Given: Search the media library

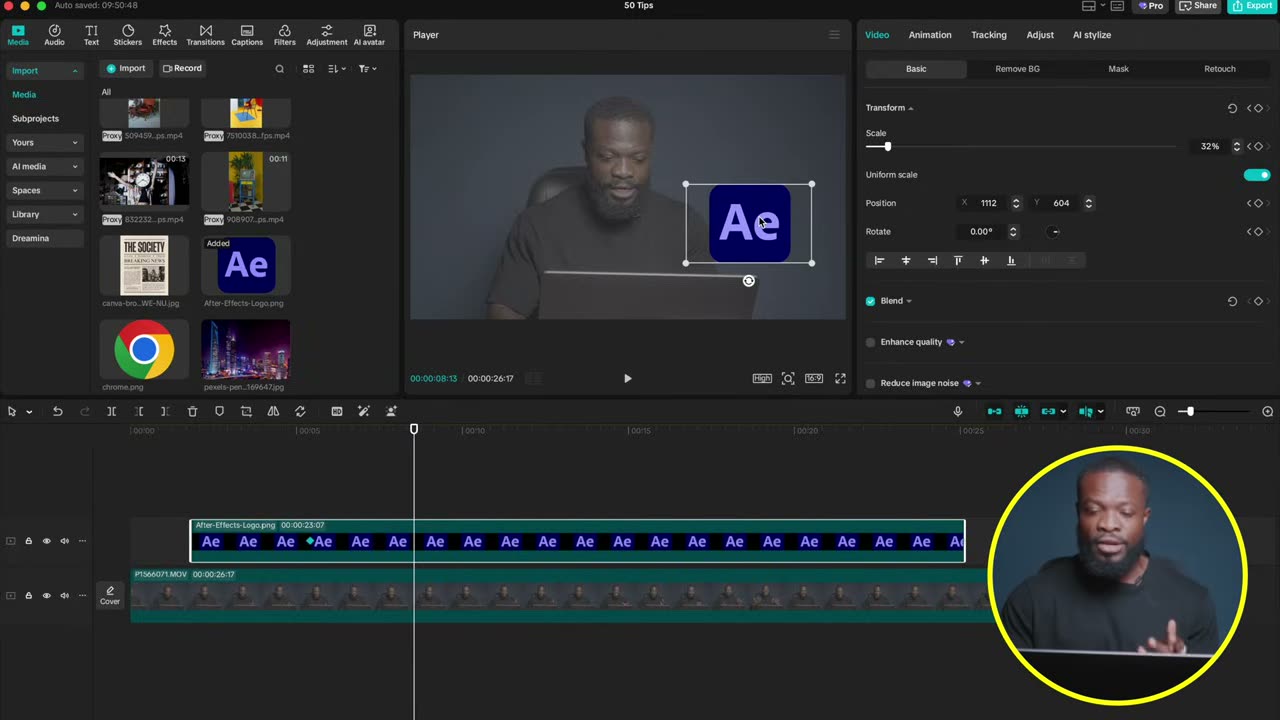Looking at the screenshot, I should (279, 69).
